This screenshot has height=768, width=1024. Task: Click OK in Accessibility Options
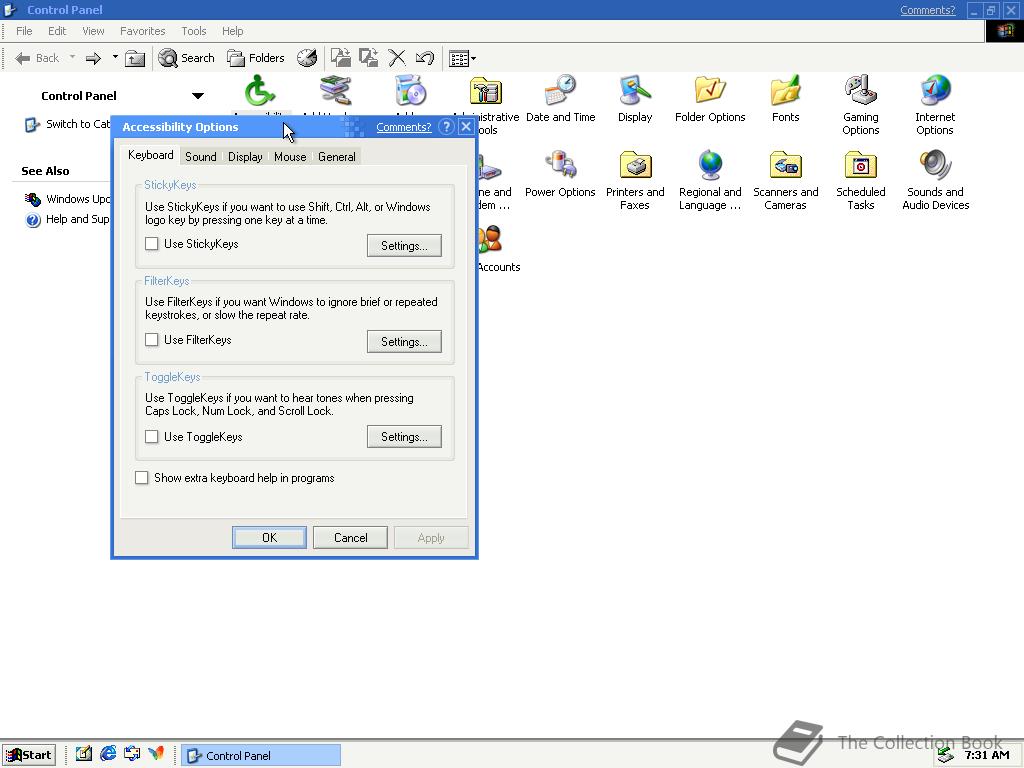pyautogui.click(x=269, y=537)
